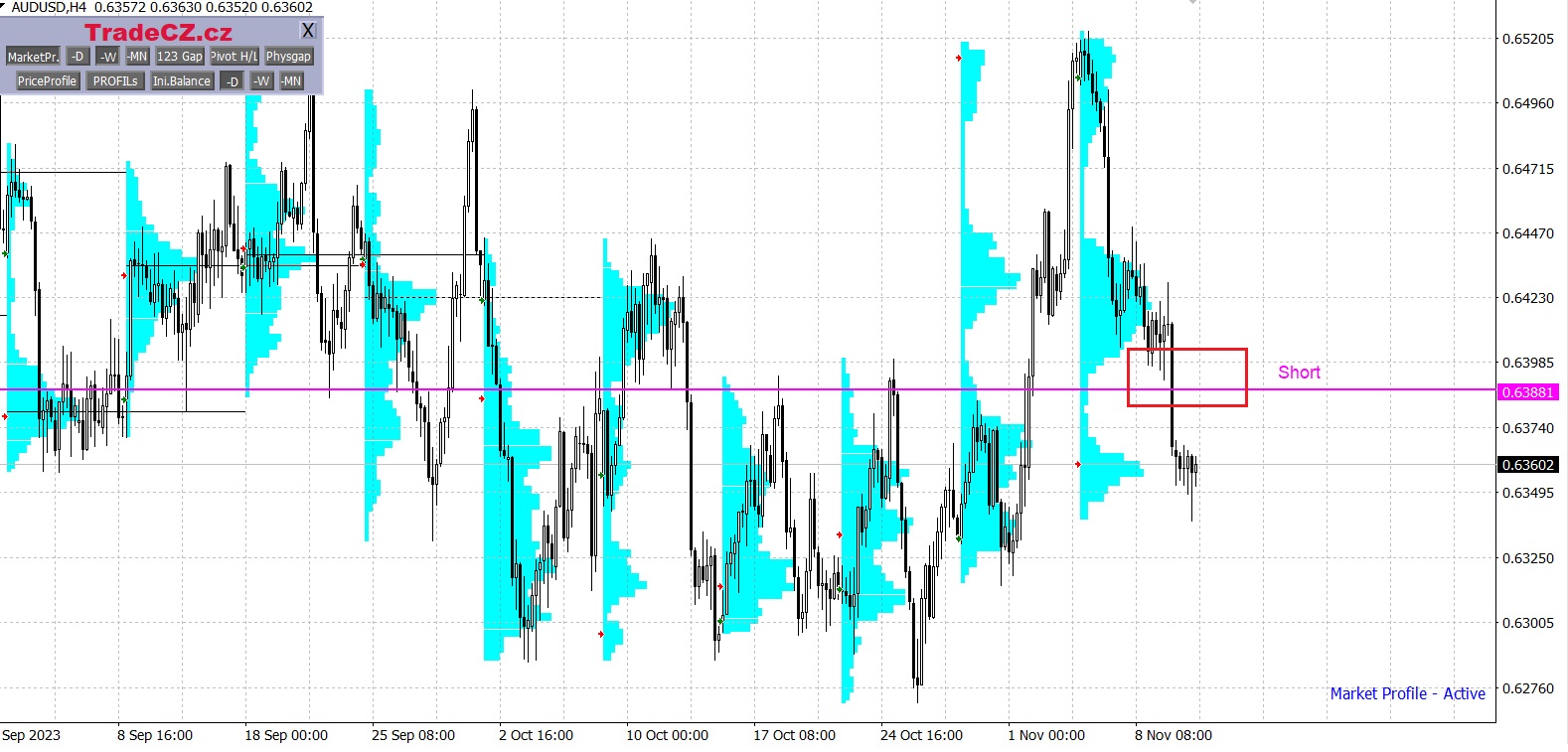Open the PROFILs button
Image resolution: width=1568 pixels, height=752 pixels.
115,81
